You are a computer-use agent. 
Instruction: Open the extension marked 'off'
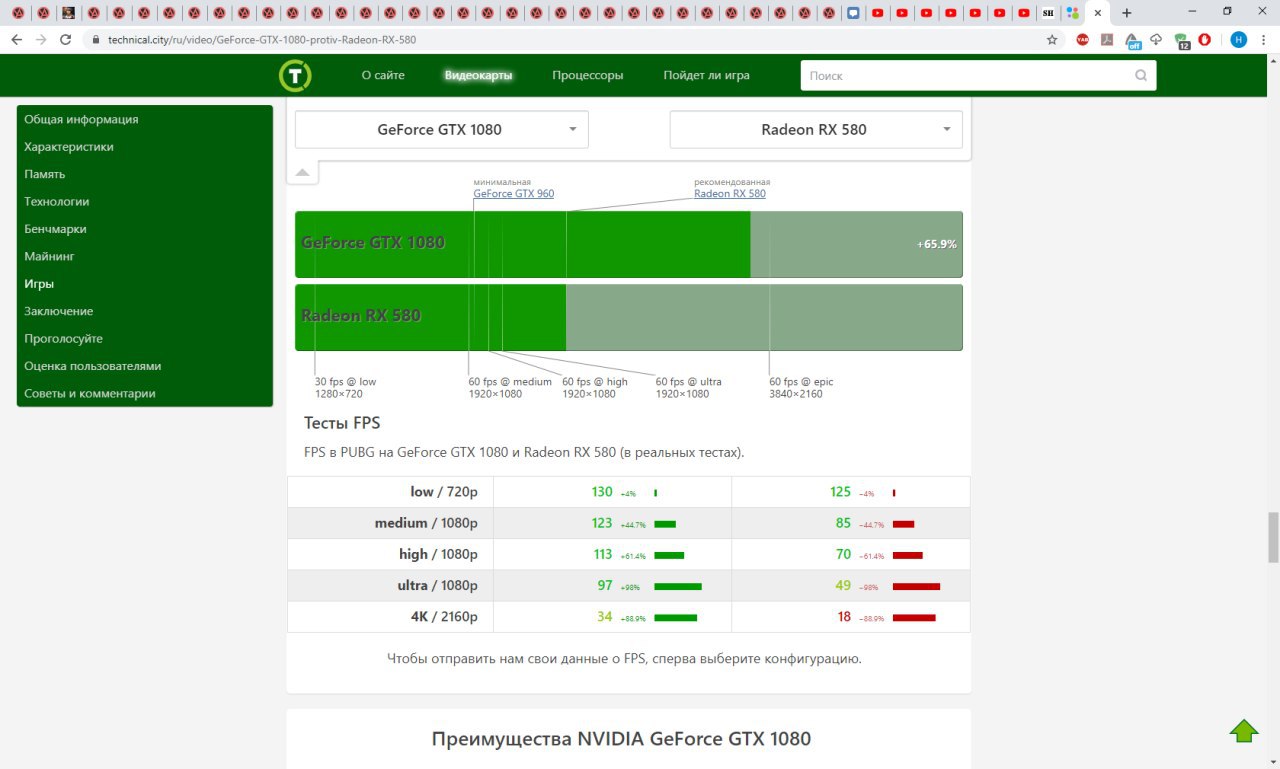1133,41
